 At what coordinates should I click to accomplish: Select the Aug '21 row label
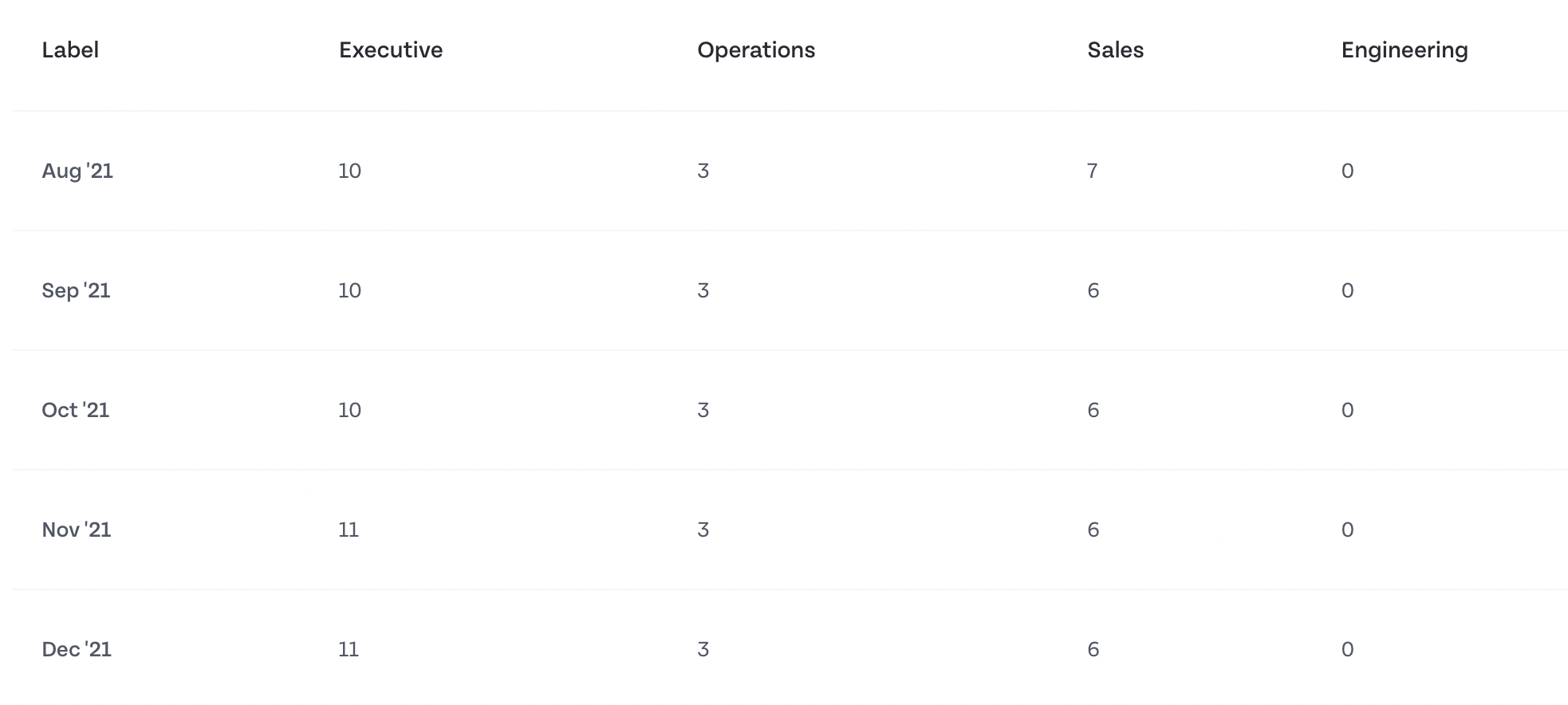[77, 171]
